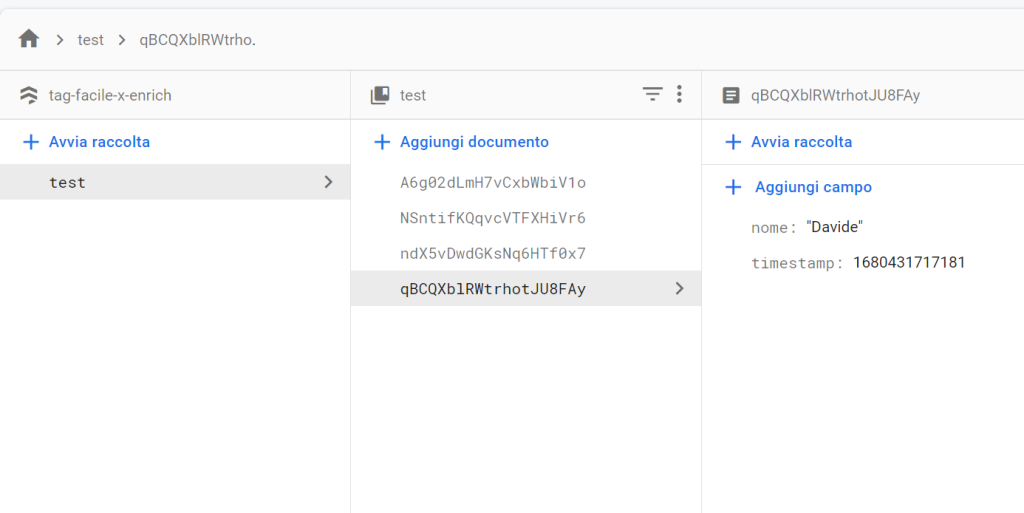Select the qBCQXblRWtrho. breadcrumb item
Viewport: 1024px width, 513px height.
coord(198,40)
